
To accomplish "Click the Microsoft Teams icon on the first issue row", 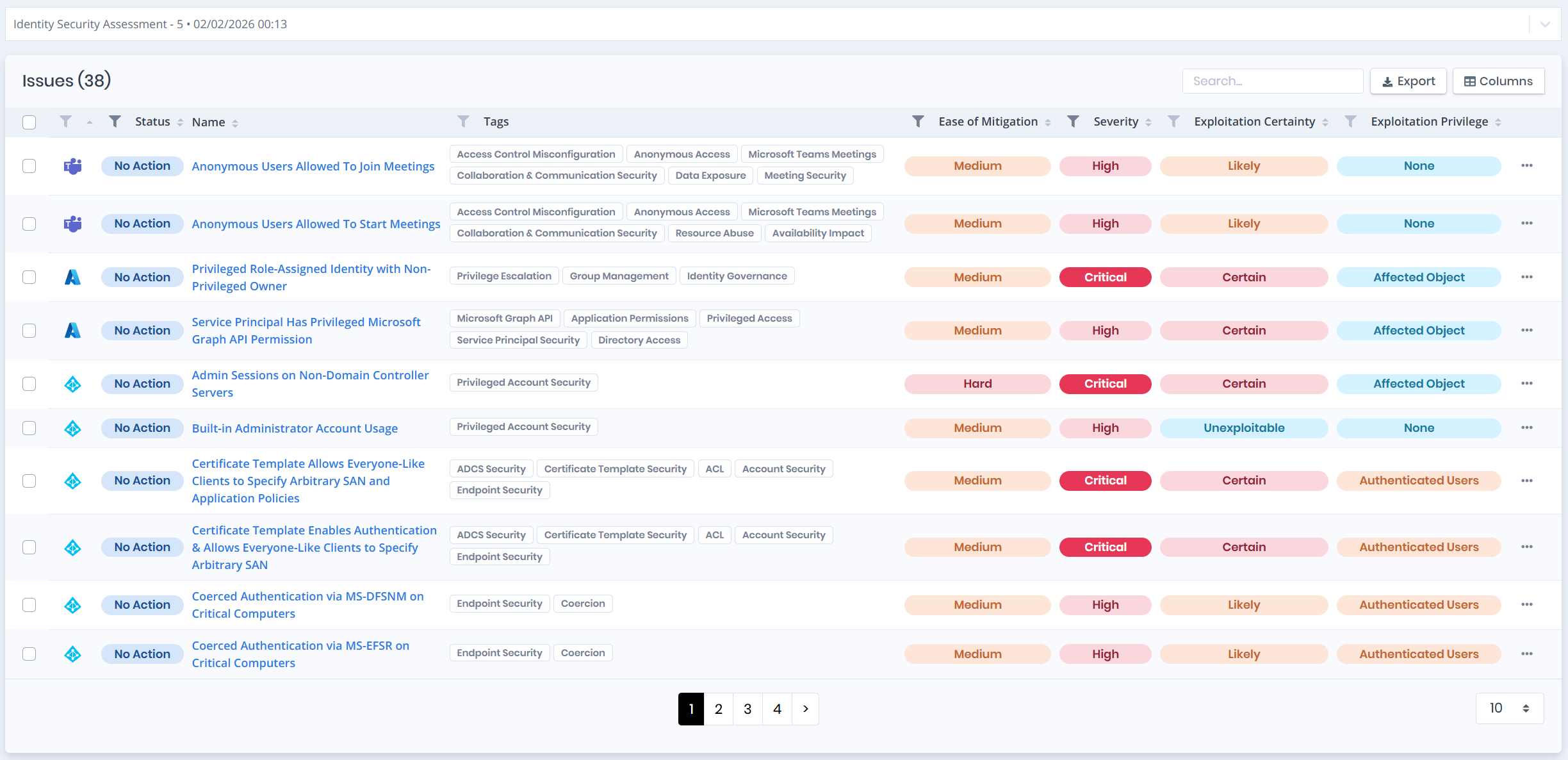I will 72,166.
